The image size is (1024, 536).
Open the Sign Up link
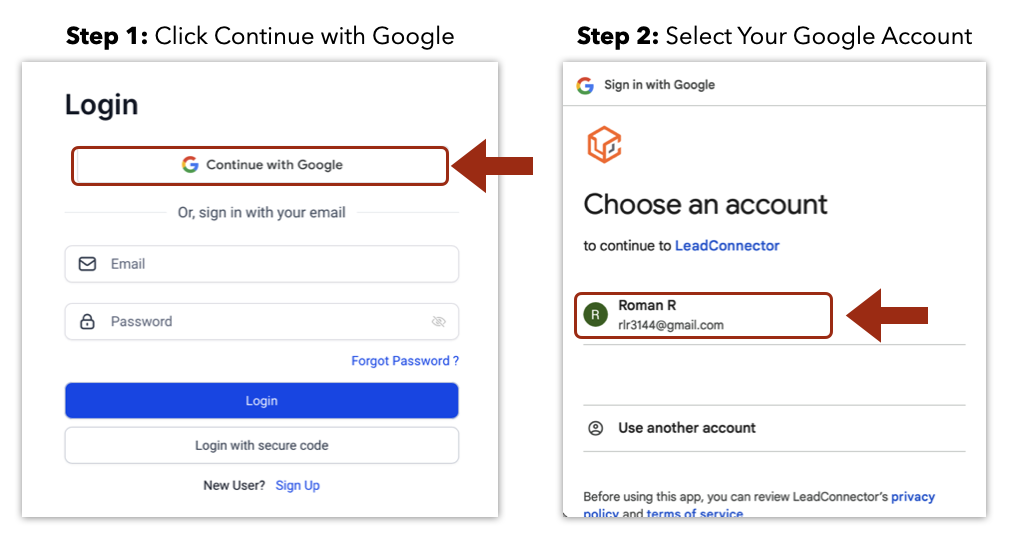pos(298,485)
